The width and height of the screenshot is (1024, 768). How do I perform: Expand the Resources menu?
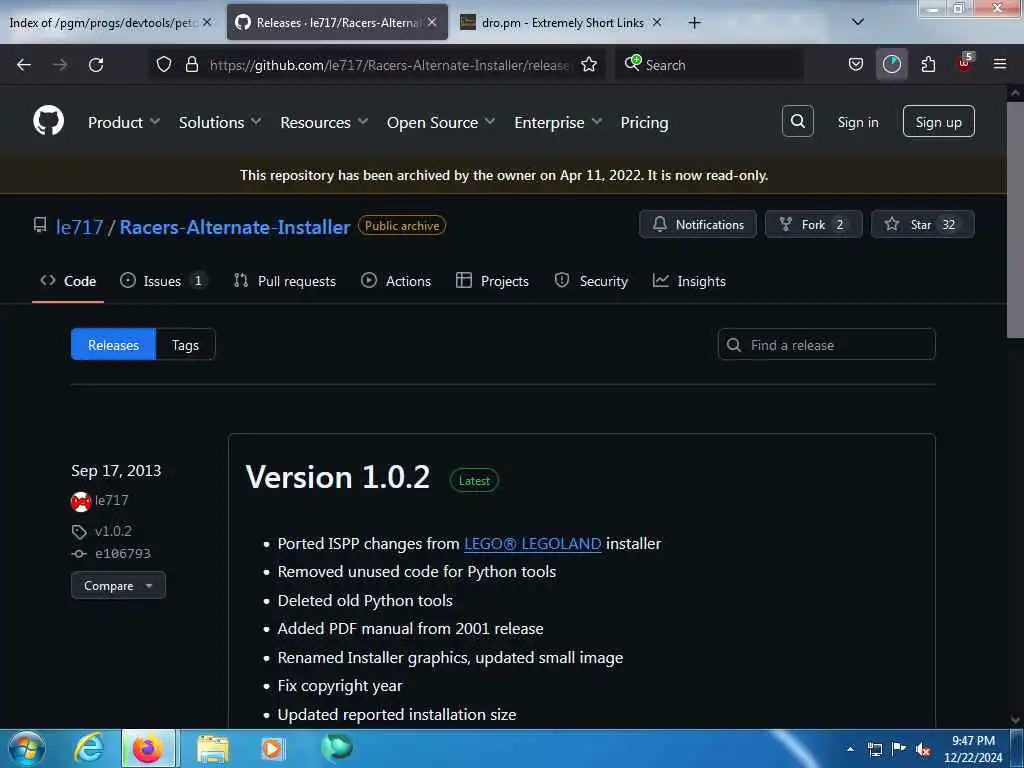point(324,122)
